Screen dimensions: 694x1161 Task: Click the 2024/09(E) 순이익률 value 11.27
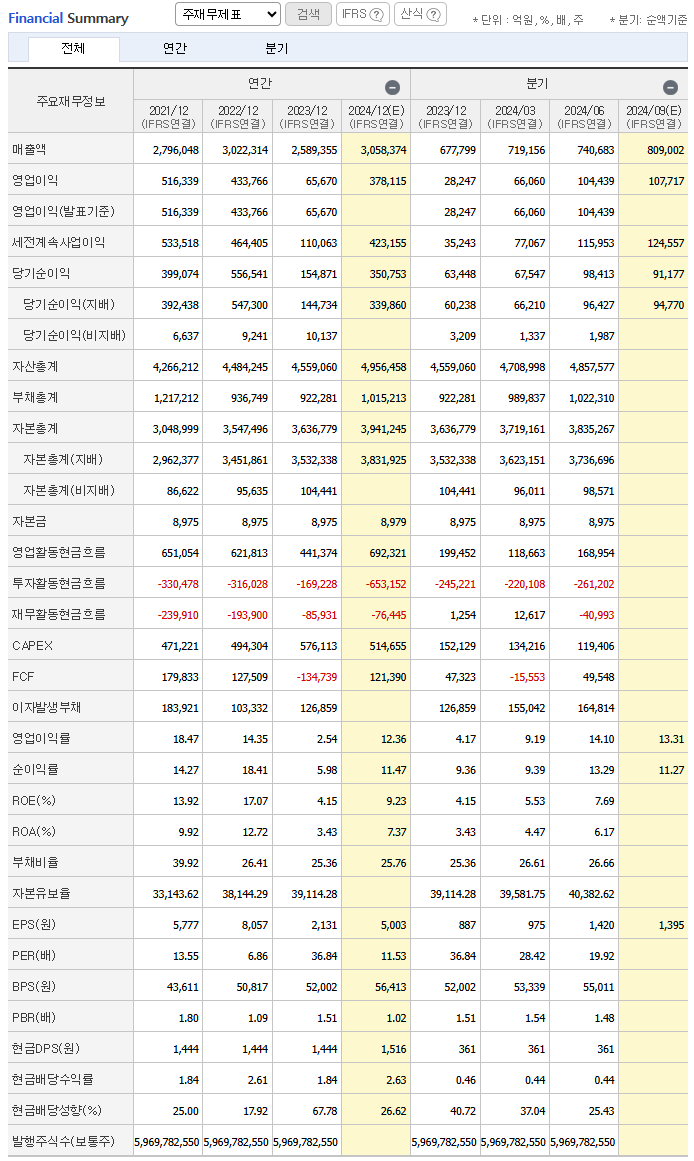tap(671, 771)
